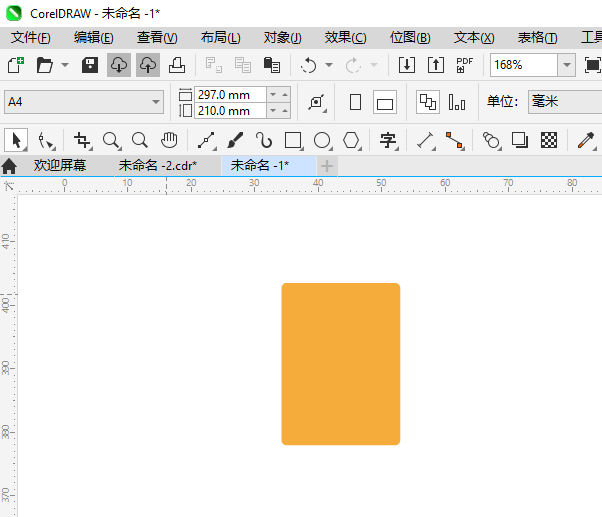
Task: Open the 文件(F) menu
Action: point(31,38)
